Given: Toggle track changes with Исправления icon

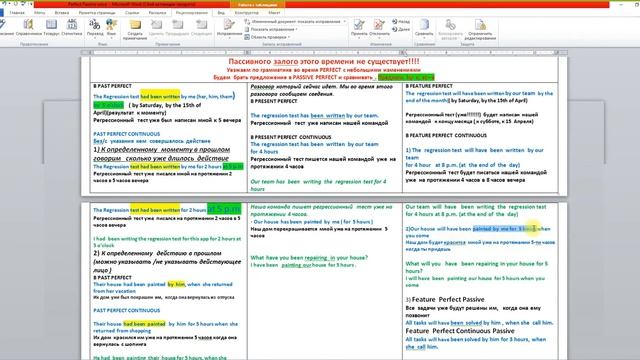Looking at the screenshot, I should [229, 25].
